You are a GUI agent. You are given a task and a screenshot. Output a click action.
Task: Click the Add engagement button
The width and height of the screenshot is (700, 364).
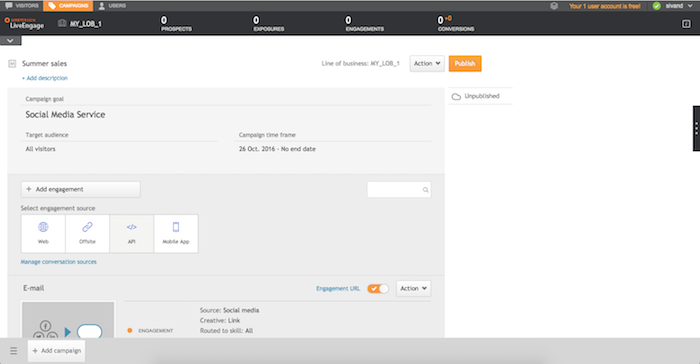80,189
